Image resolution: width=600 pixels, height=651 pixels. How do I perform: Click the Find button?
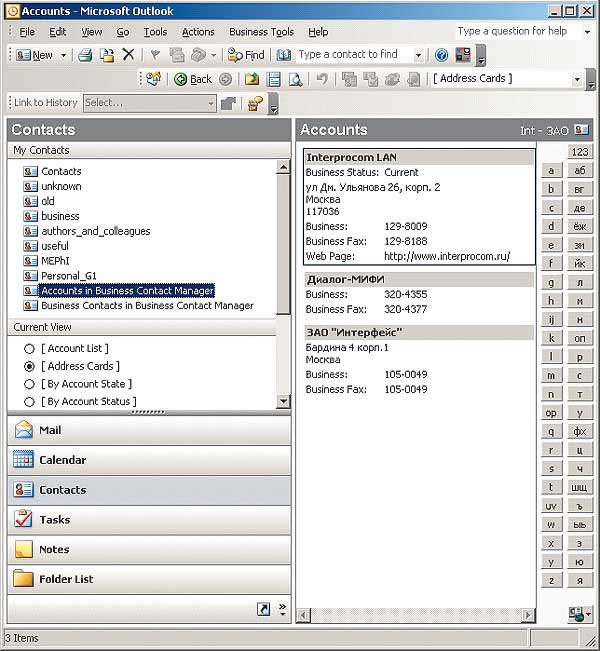[246, 55]
